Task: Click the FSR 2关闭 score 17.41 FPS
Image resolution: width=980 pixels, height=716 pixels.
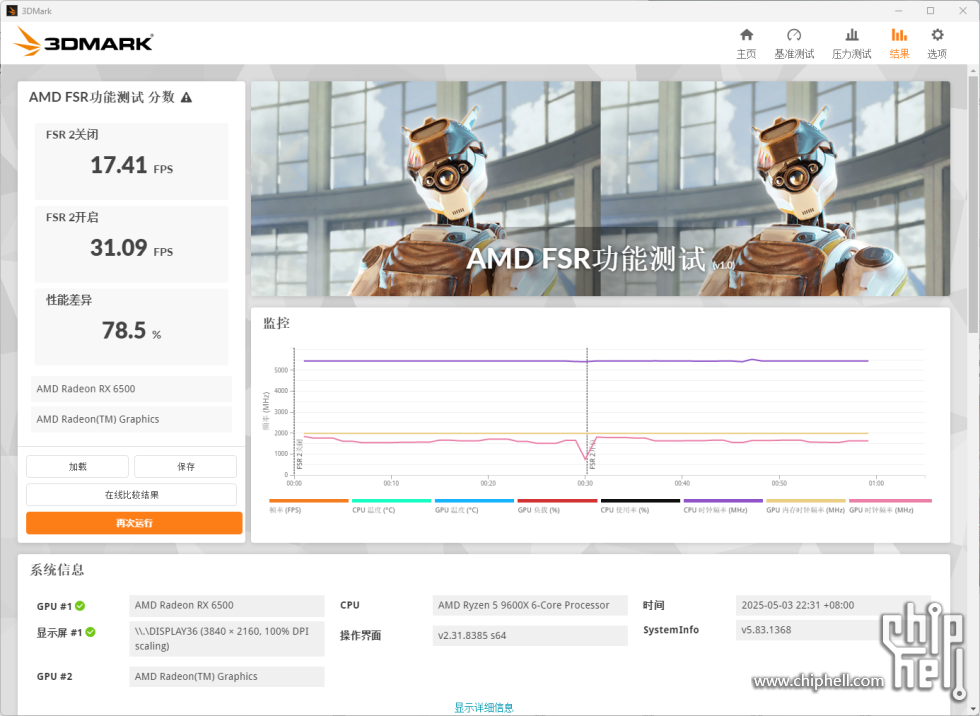Action: [x=132, y=166]
